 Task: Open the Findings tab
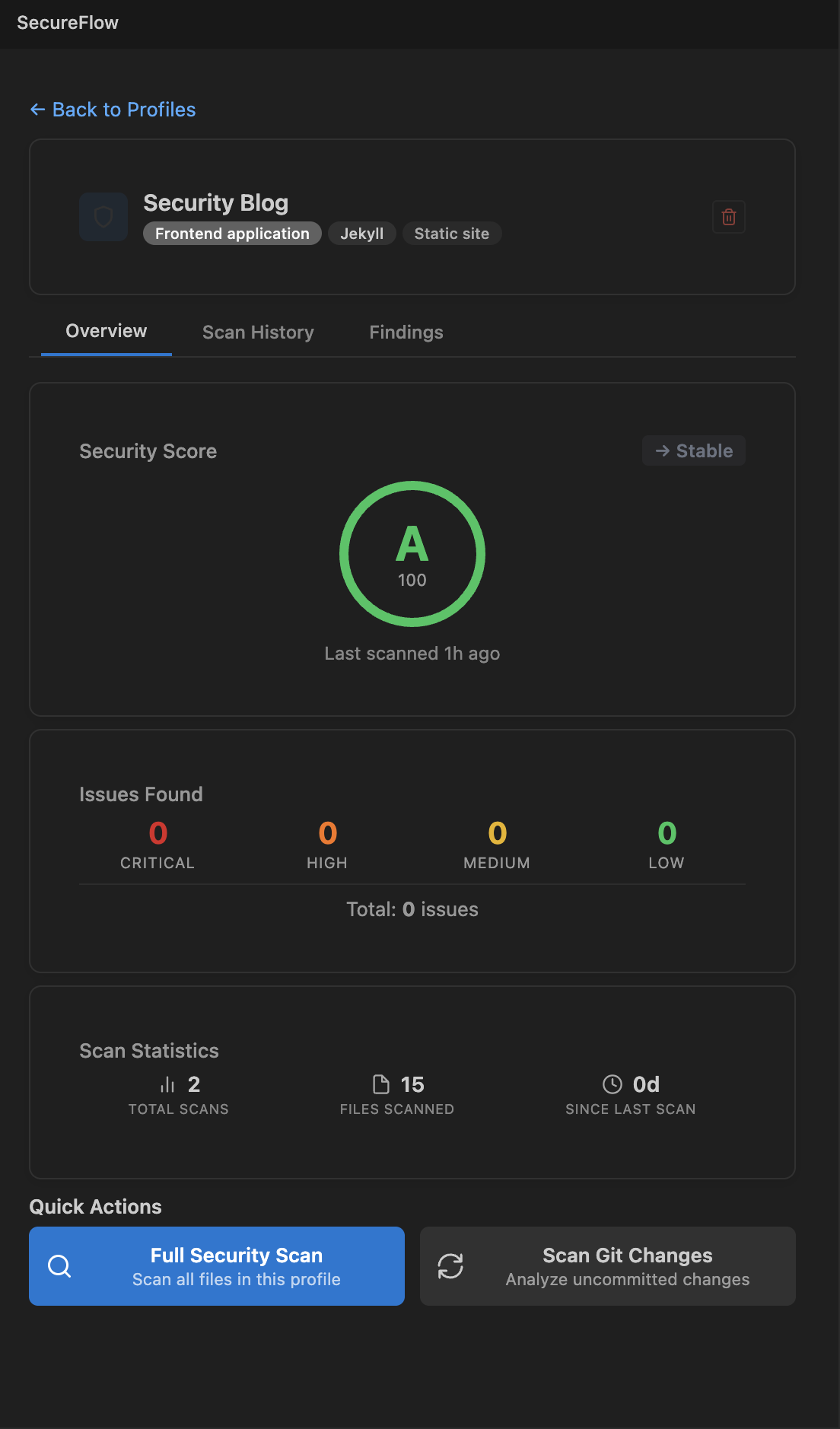(406, 333)
